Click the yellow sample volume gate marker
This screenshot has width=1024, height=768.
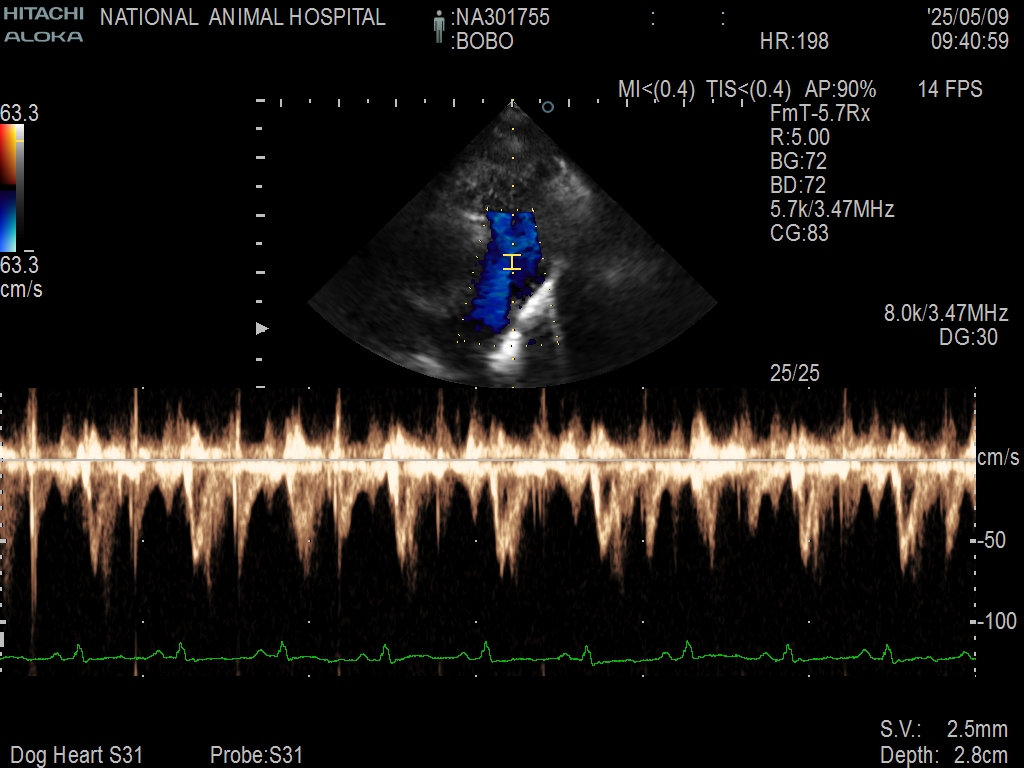[512, 262]
